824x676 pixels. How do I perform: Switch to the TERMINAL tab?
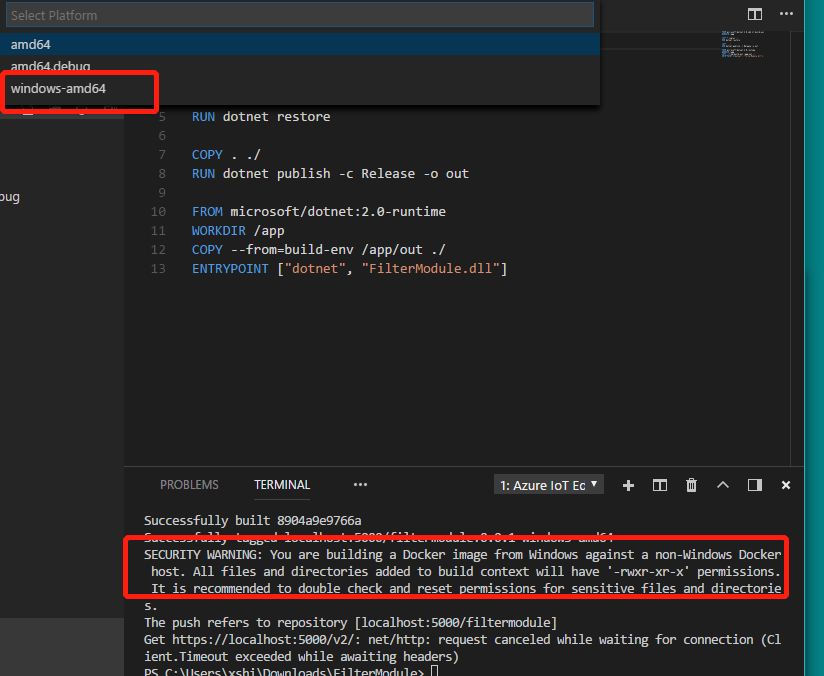click(281, 485)
